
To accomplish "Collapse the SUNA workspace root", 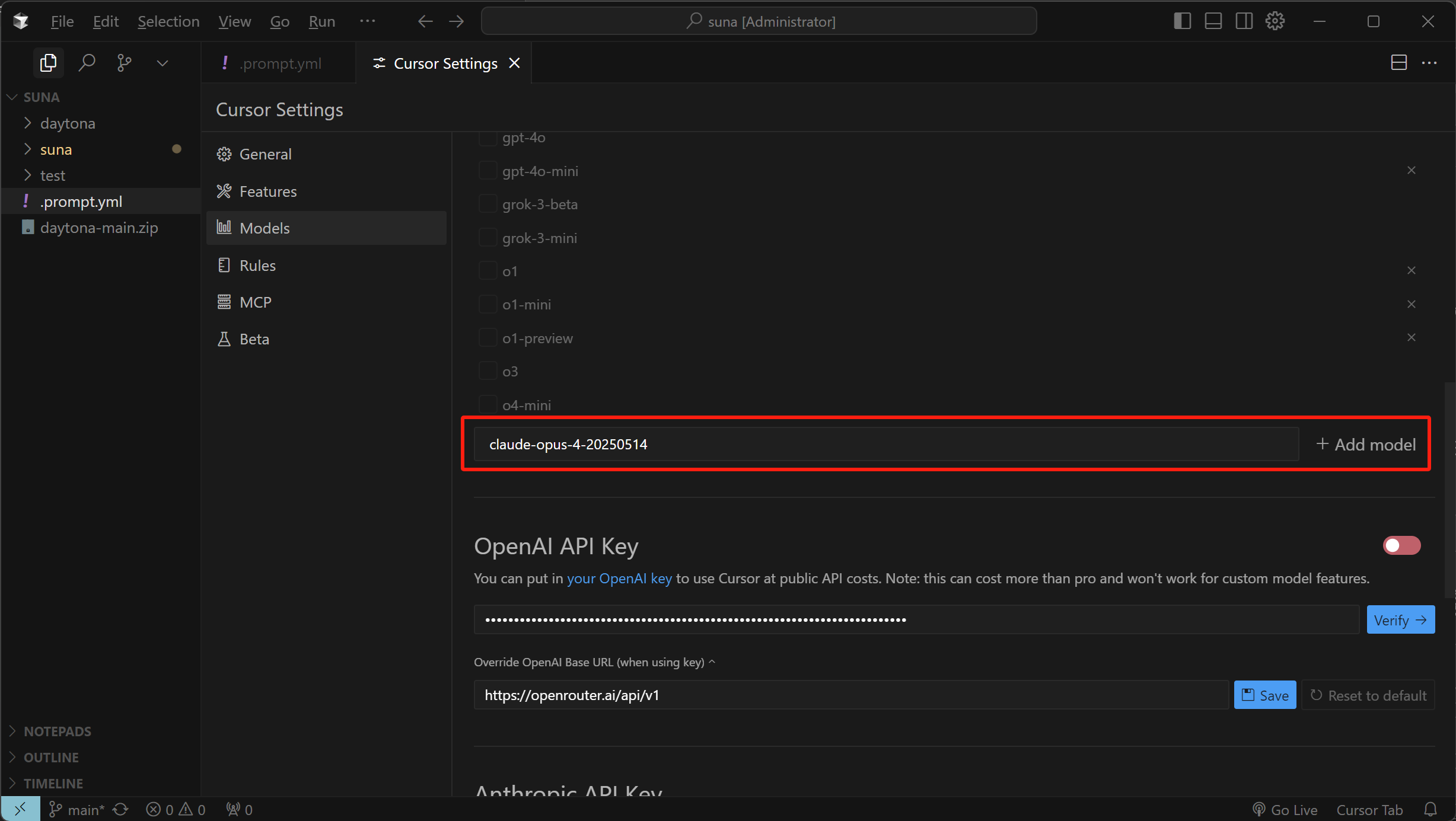I will [12, 97].
